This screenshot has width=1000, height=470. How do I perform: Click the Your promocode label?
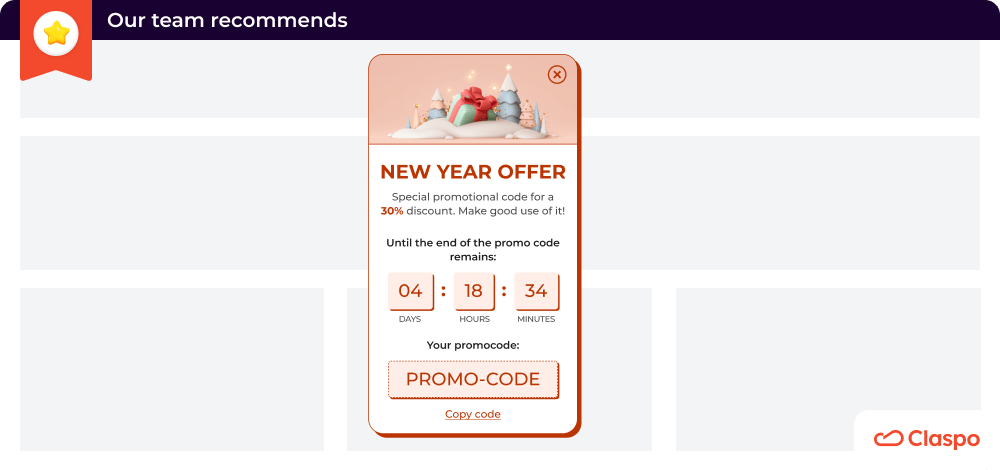[473, 346]
